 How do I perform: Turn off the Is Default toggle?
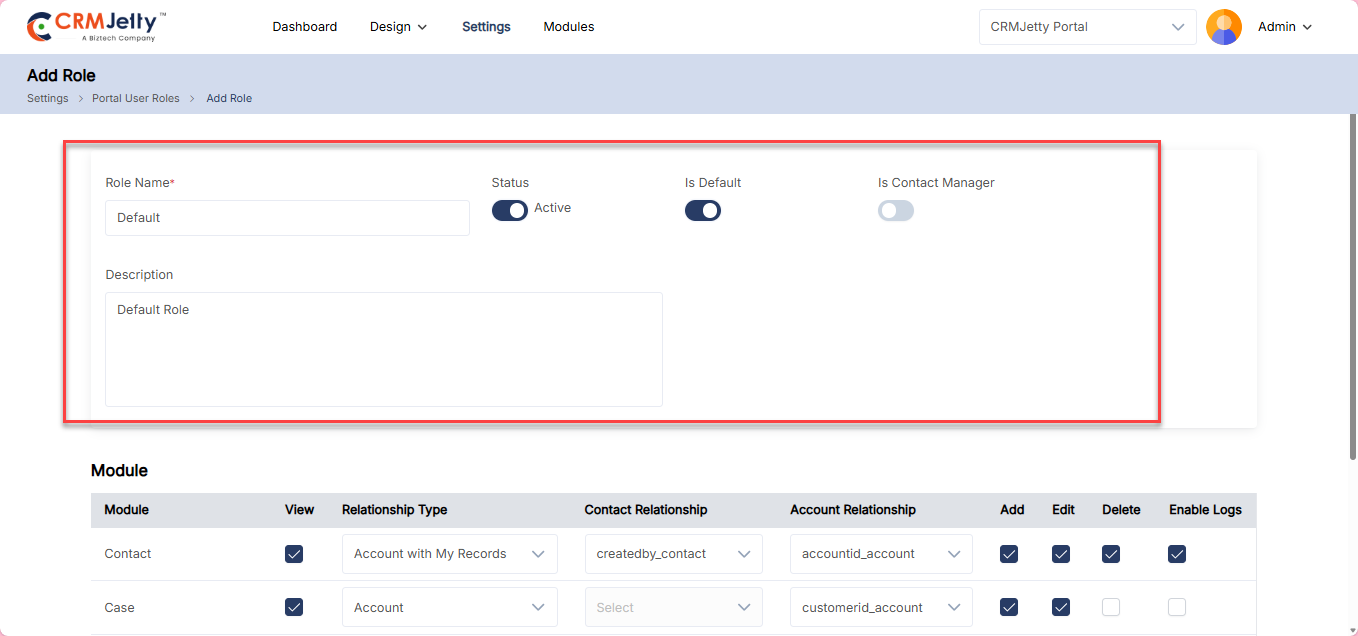(x=702, y=210)
